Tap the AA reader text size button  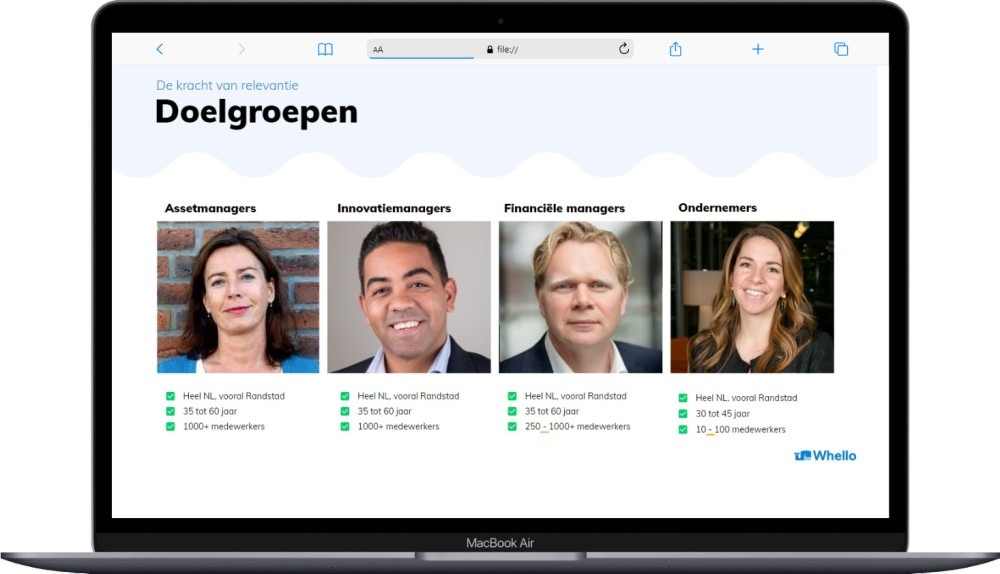click(x=378, y=50)
